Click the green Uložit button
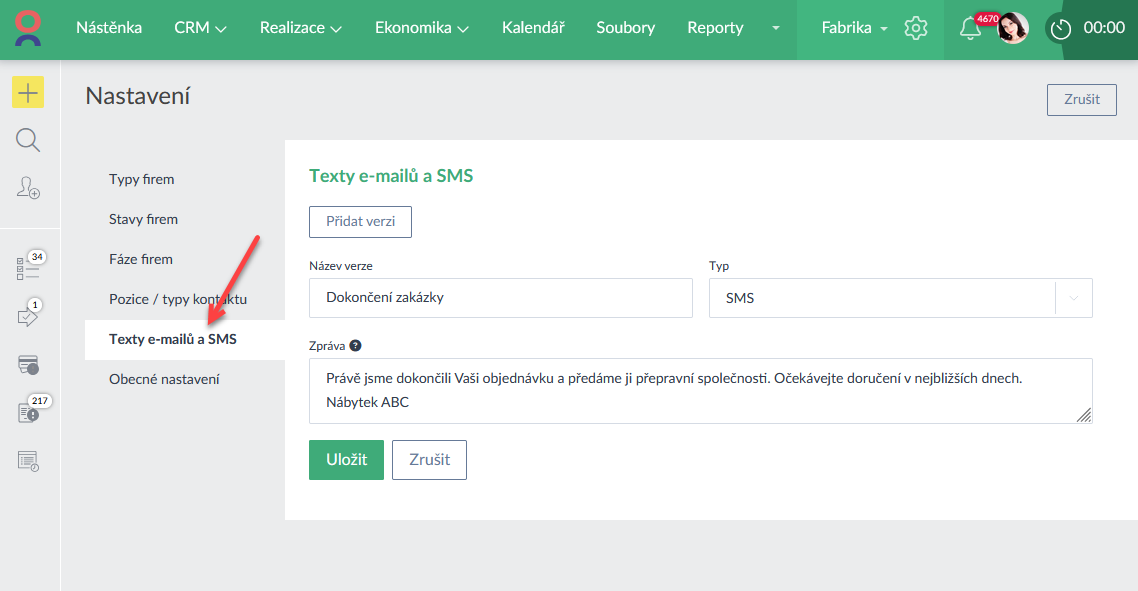Image resolution: width=1138 pixels, height=591 pixels. click(x=346, y=460)
